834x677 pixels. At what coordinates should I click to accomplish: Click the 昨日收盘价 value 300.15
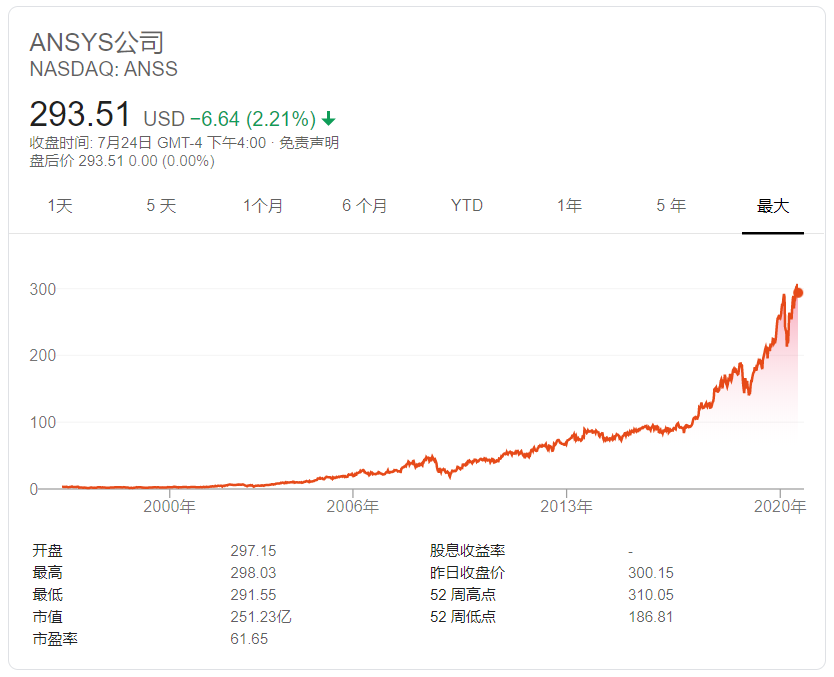tap(650, 573)
